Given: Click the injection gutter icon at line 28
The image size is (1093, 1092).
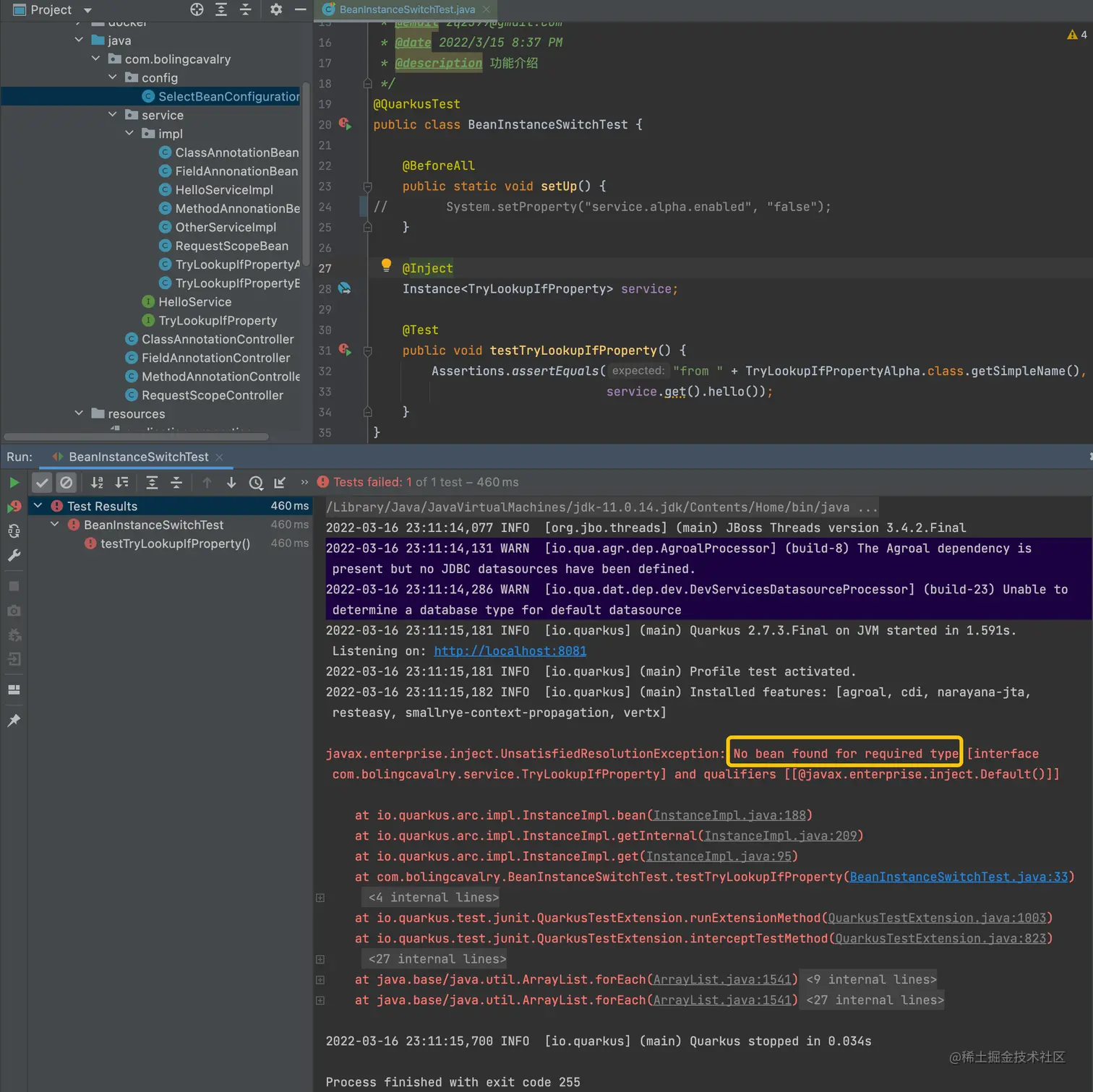Looking at the screenshot, I should (345, 288).
